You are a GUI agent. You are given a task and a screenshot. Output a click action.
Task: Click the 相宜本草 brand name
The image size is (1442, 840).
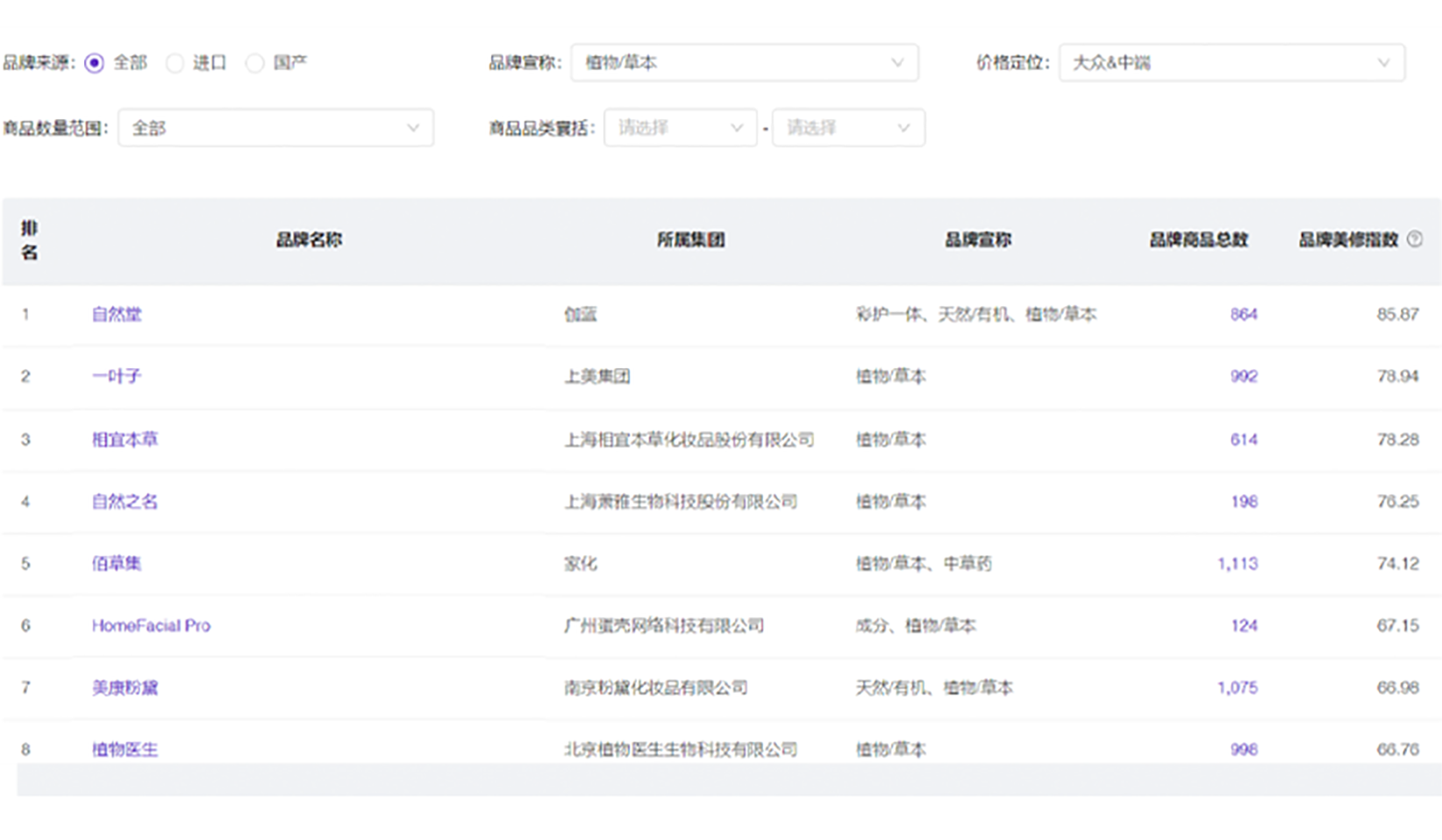pos(125,439)
